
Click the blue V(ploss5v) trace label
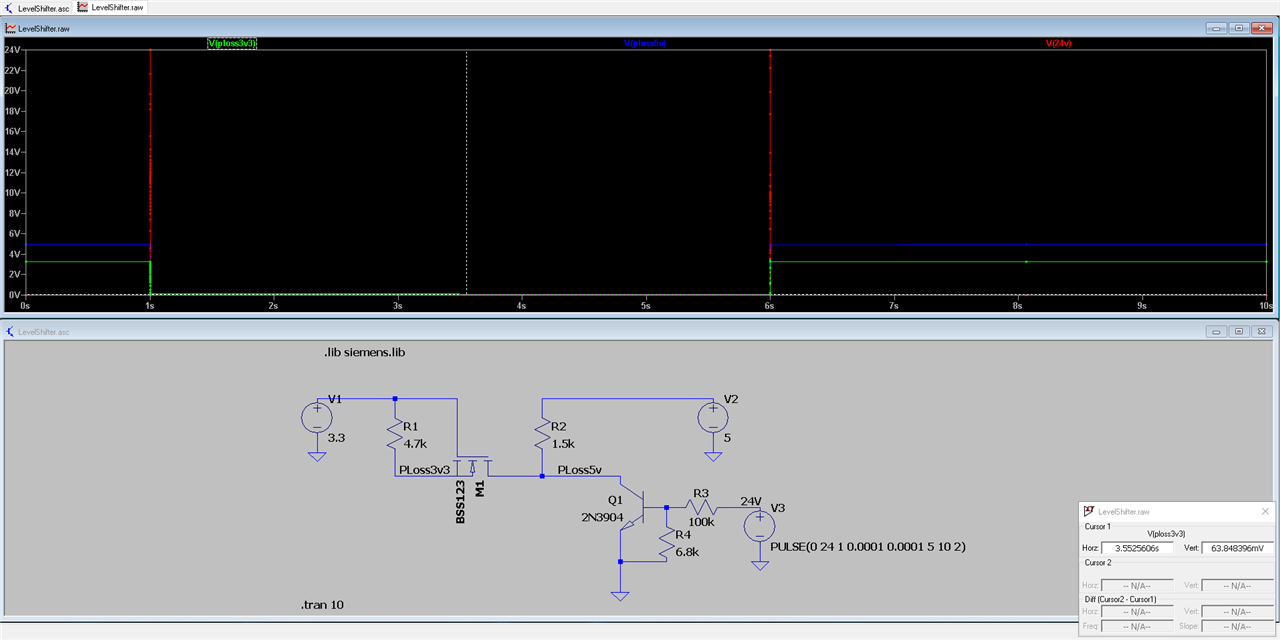pos(645,44)
